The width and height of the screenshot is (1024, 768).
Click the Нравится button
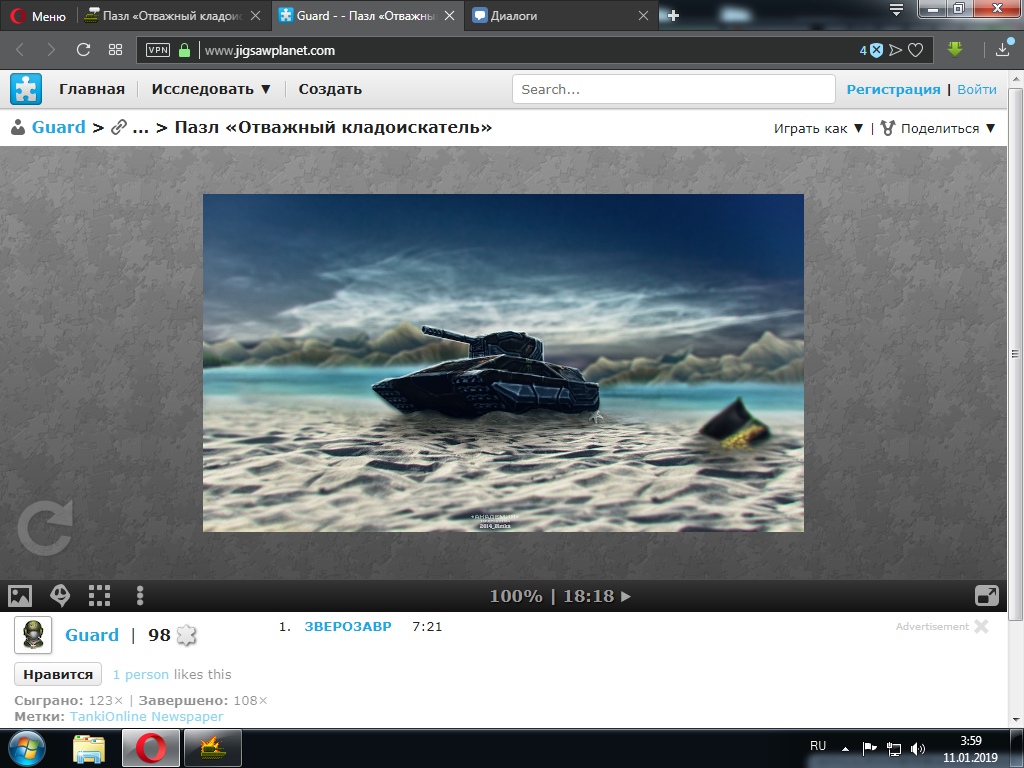[x=58, y=674]
